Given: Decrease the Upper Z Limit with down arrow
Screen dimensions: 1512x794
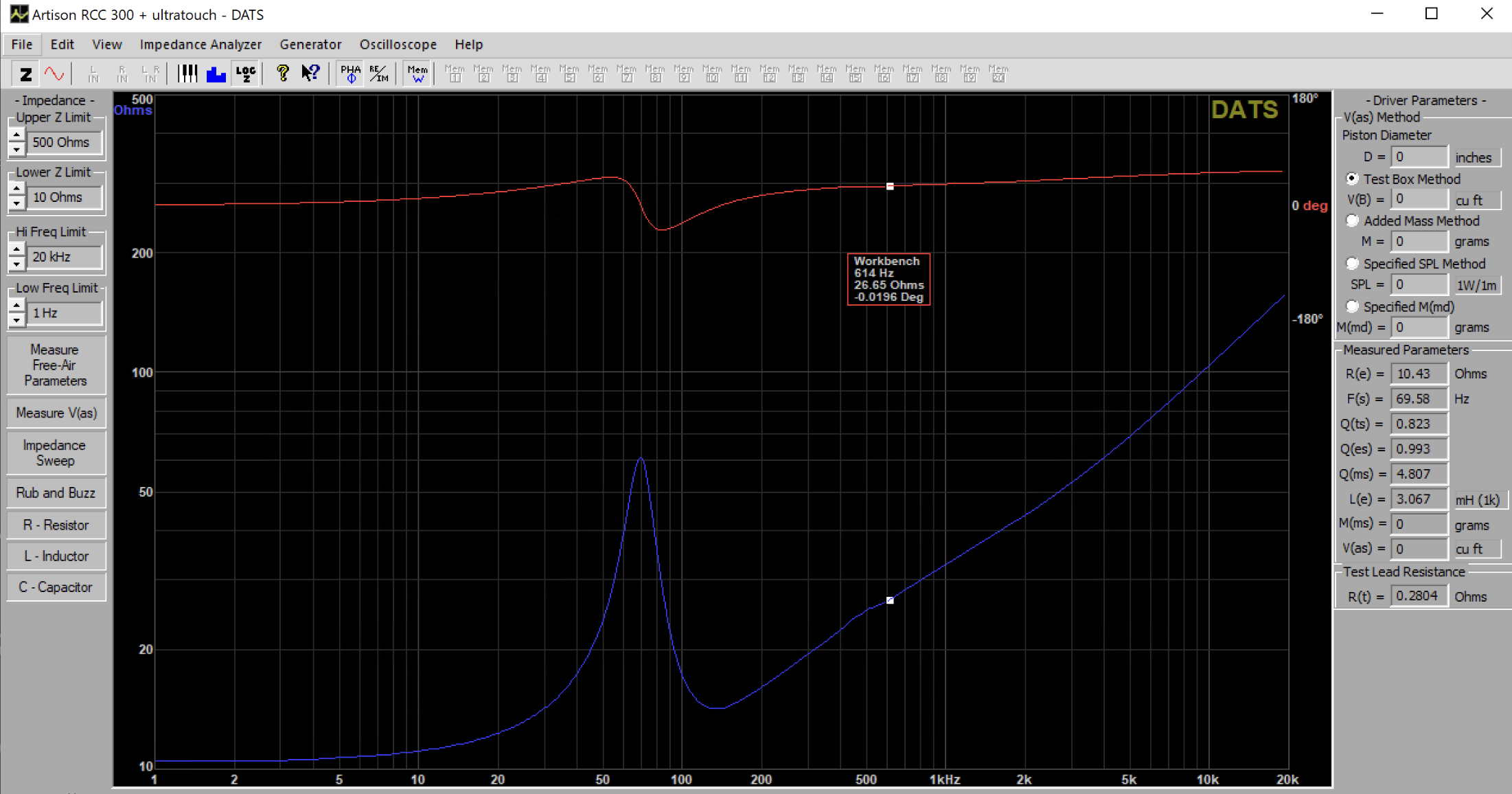Looking at the screenshot, I should point(16,149).
